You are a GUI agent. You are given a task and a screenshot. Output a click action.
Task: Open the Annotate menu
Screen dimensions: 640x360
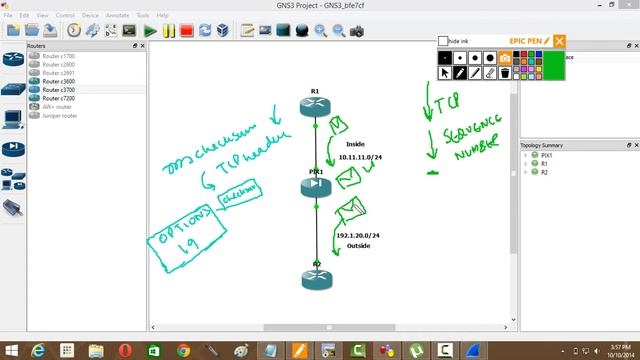pos(117,15)
